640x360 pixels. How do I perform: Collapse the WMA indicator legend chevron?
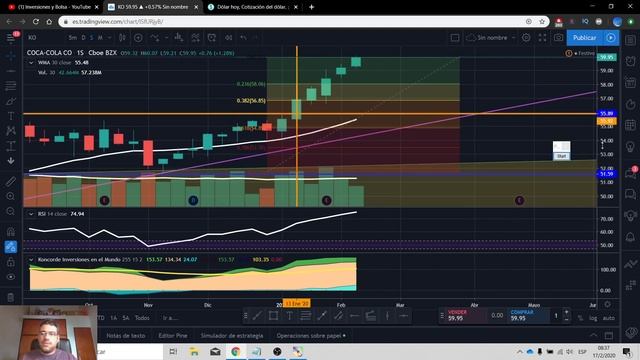[31, 63]
